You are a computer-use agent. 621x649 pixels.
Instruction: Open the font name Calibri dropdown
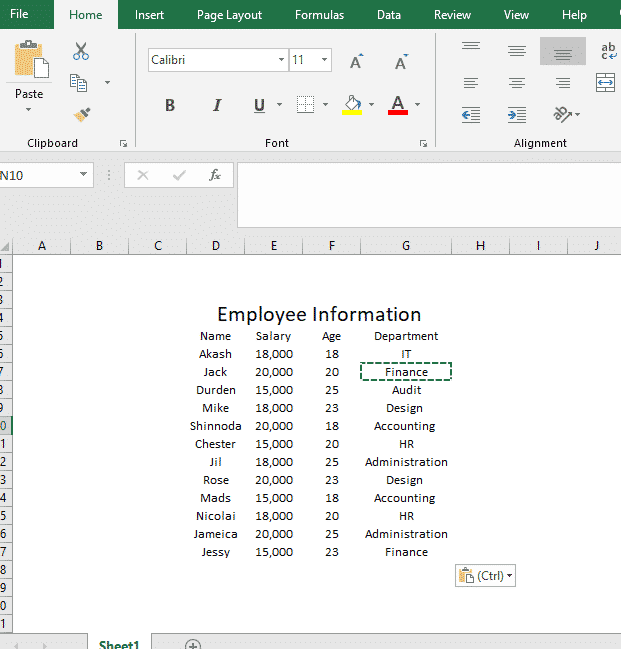click(281, 60)
